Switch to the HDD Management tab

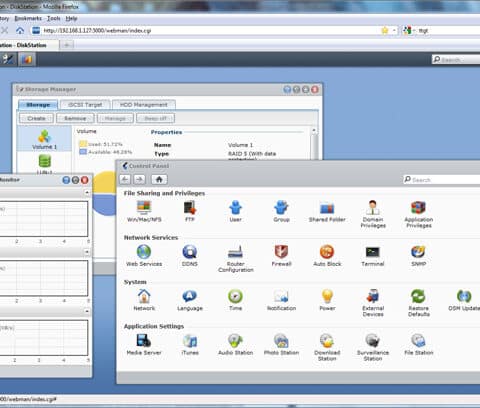pos(144,105)
